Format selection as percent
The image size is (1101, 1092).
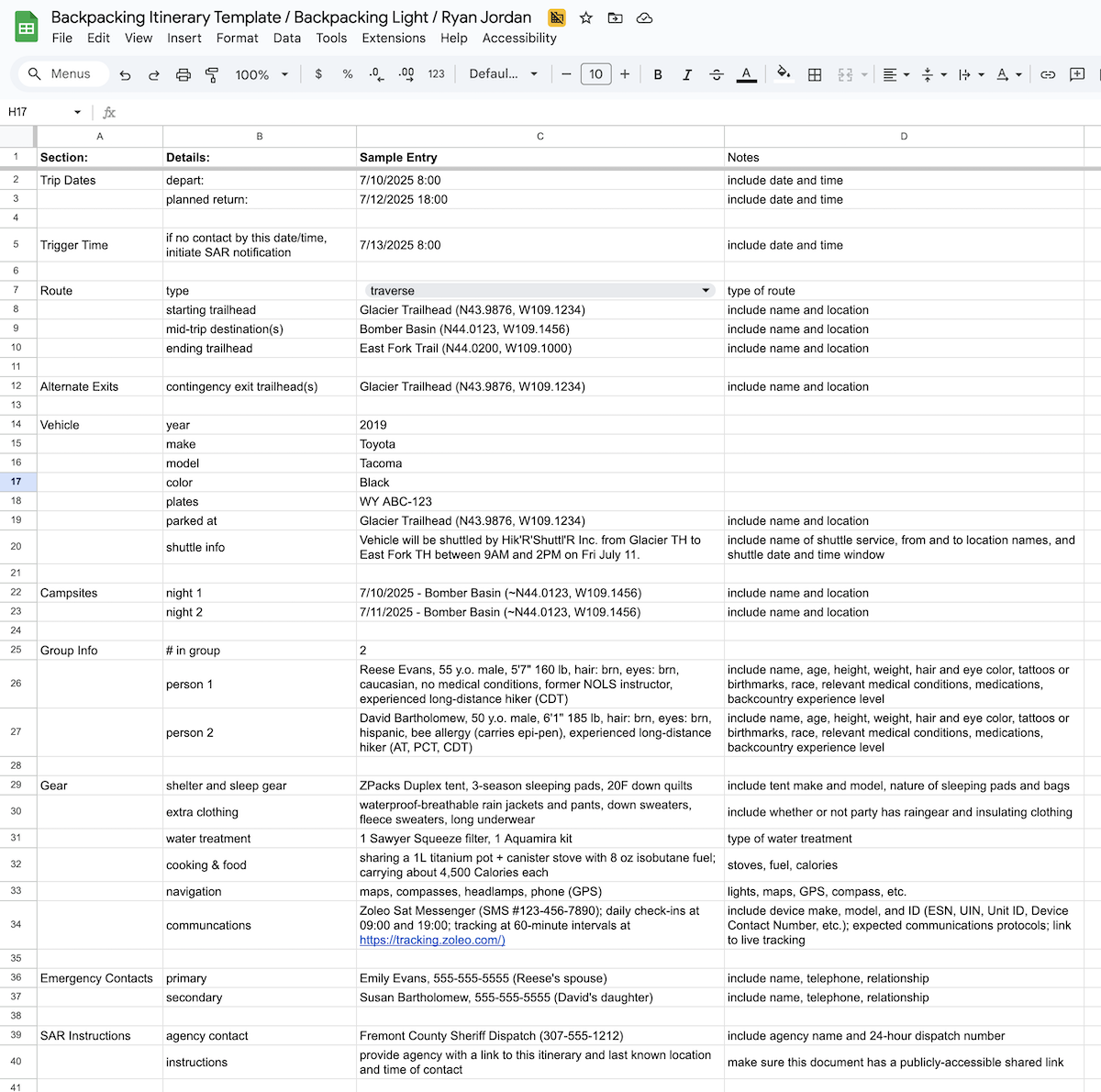coord(348,74)
